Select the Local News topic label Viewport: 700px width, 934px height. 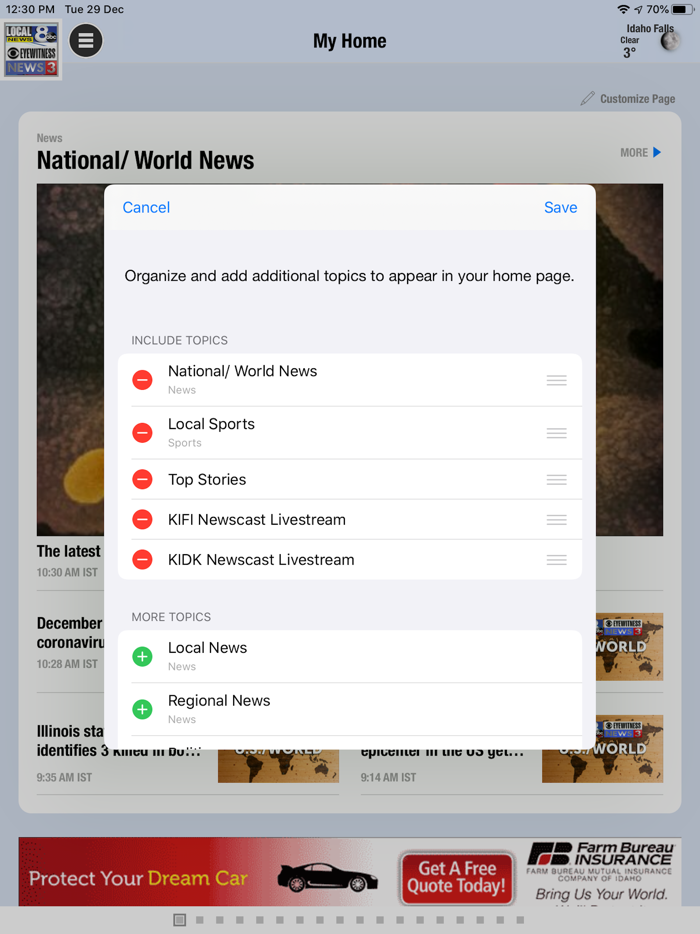pyautogui.click(x=207, y=647)
